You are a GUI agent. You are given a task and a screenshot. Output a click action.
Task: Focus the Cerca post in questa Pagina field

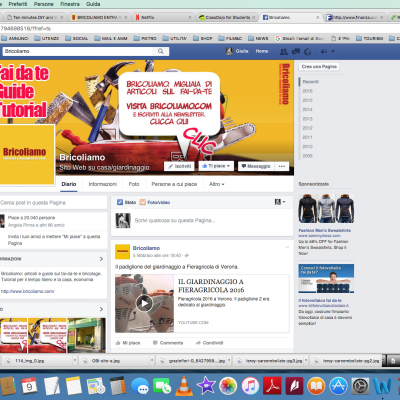pyautogui.click(x=53, y=203)
